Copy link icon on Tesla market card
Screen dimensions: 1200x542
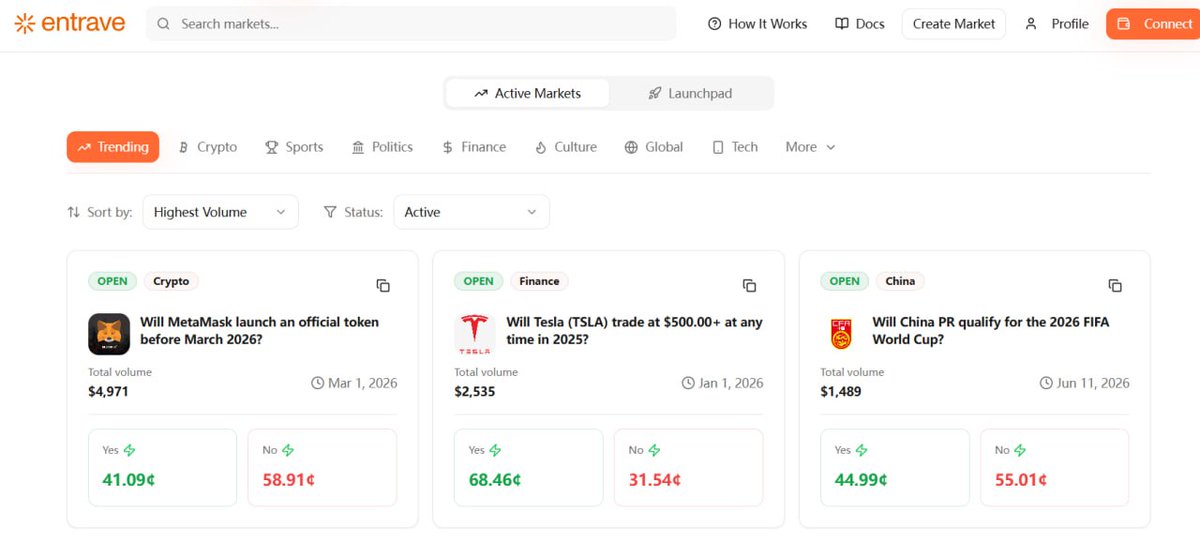pos(749,285)
